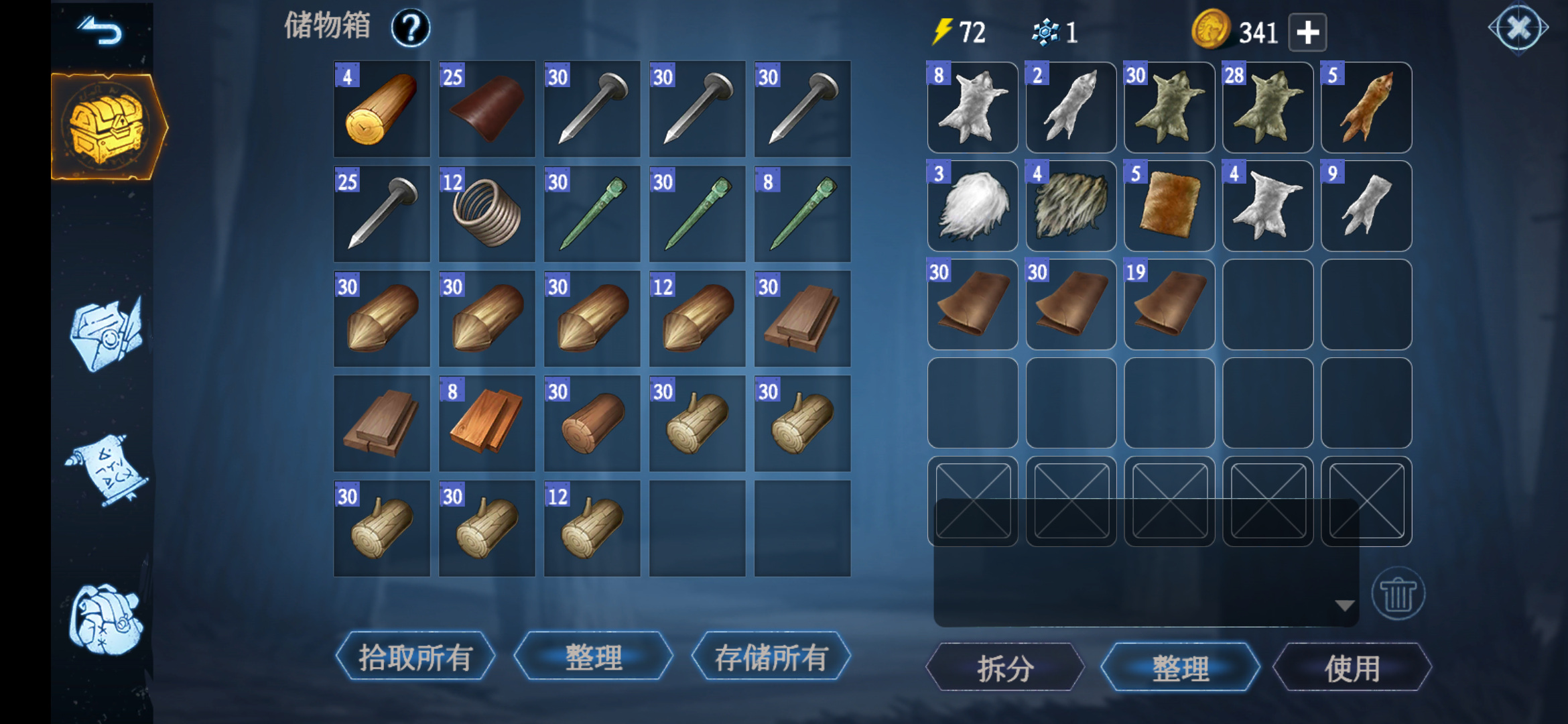The height and width of the screenshot is (724, 1568).
Task: Select the white fluffy fur stack of 3
Action: (x=973, y=206)
